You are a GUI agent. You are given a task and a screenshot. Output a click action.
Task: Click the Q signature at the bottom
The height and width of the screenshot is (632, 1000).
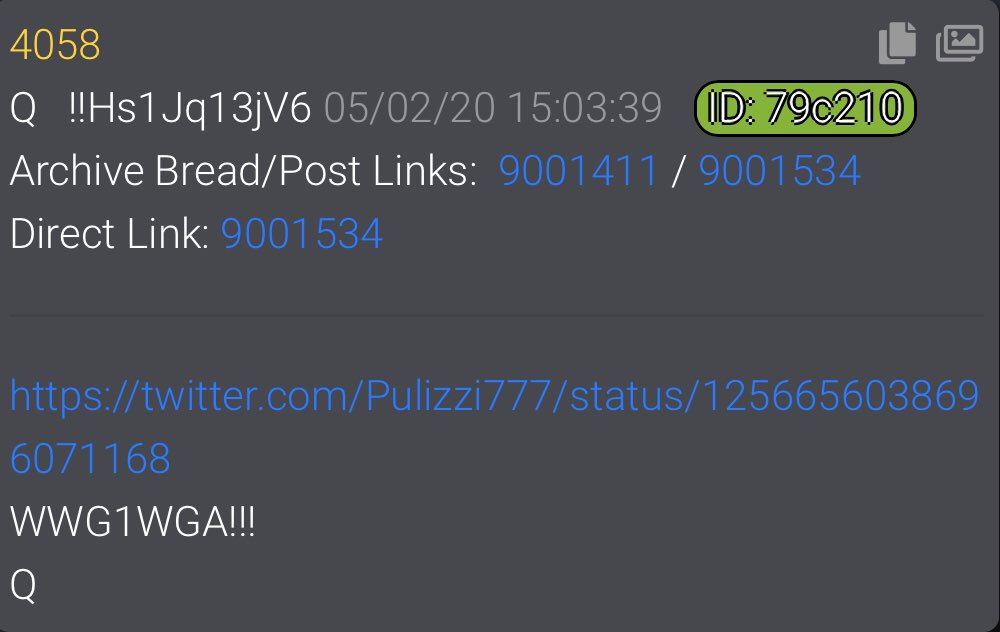[23, 585]
